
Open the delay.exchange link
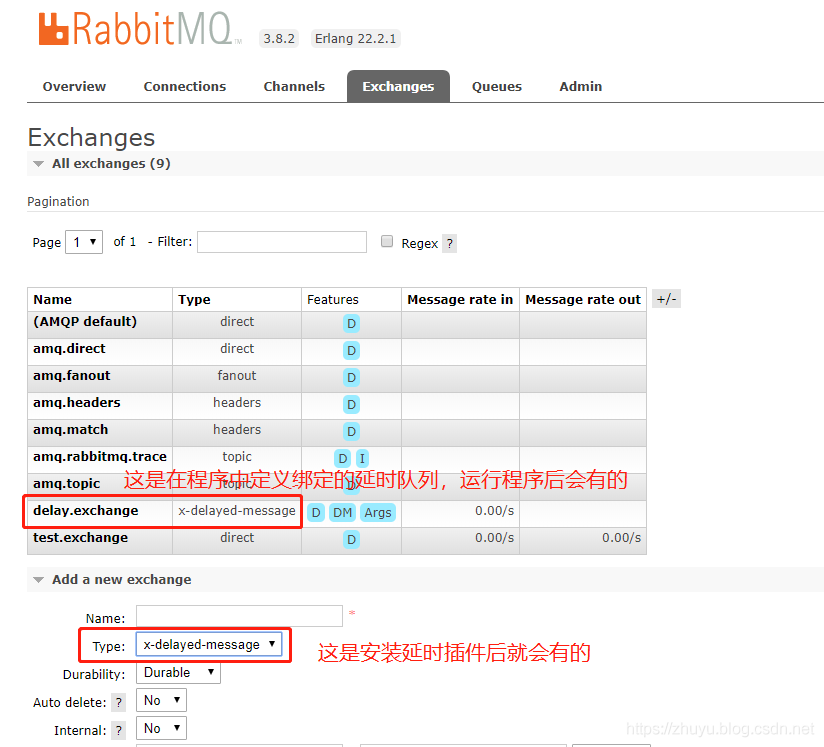86,511
